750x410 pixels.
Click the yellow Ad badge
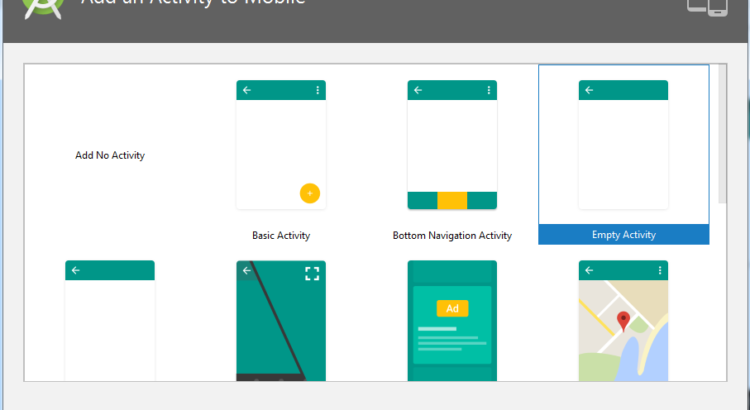(452, 308)
